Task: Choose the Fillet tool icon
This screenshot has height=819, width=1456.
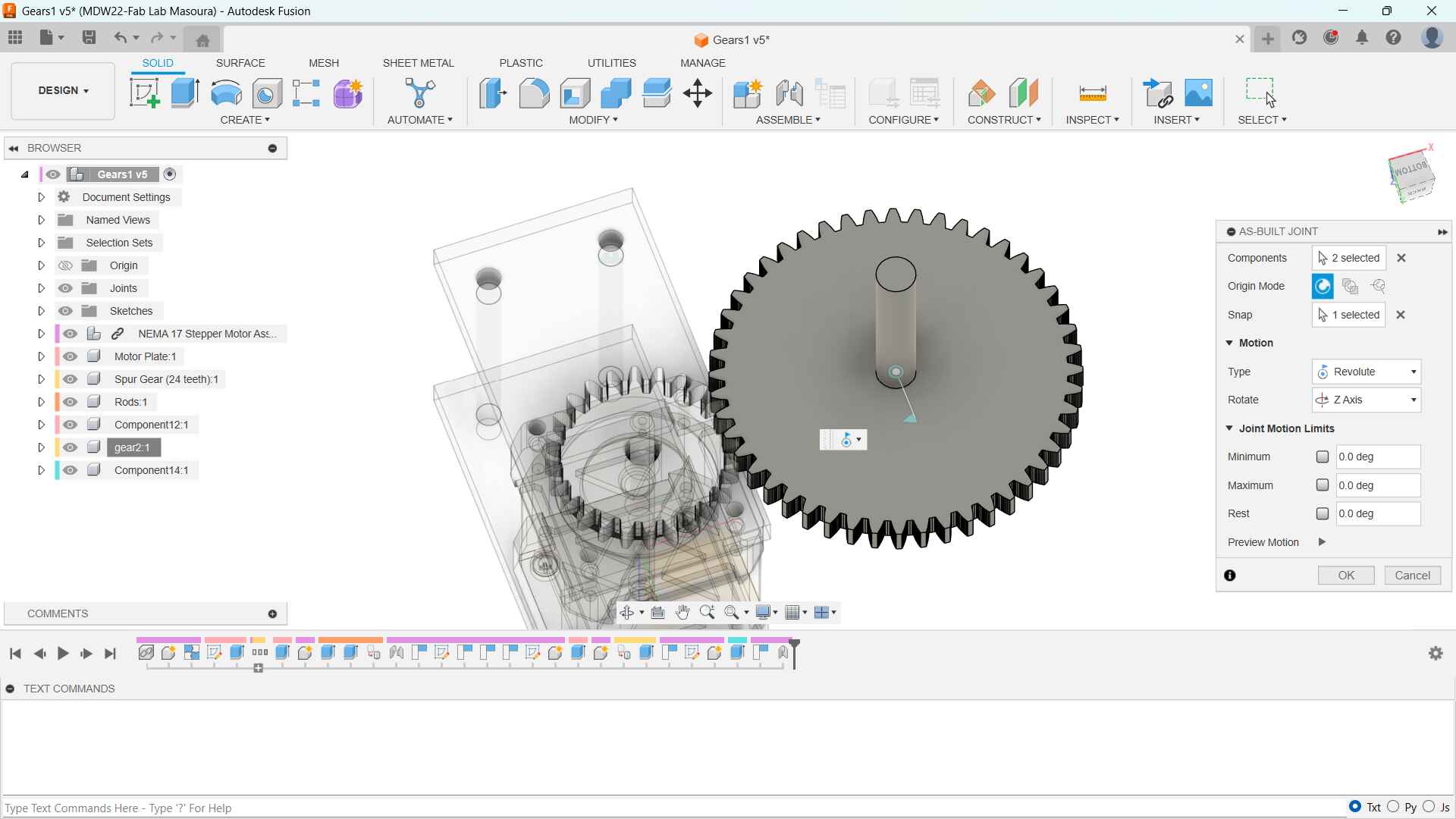Action: (534, 93)
